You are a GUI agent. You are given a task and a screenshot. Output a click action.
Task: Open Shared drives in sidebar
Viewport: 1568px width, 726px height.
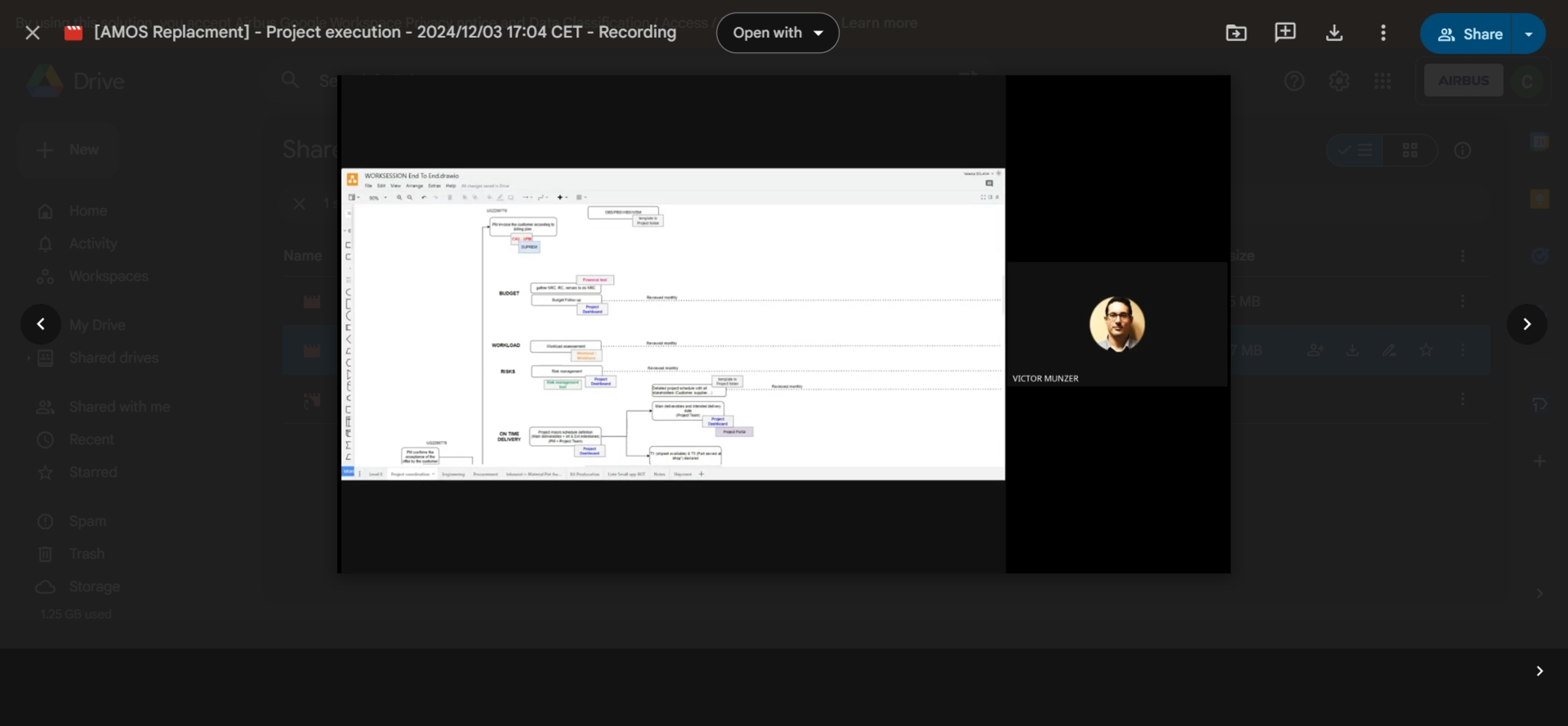114,358
